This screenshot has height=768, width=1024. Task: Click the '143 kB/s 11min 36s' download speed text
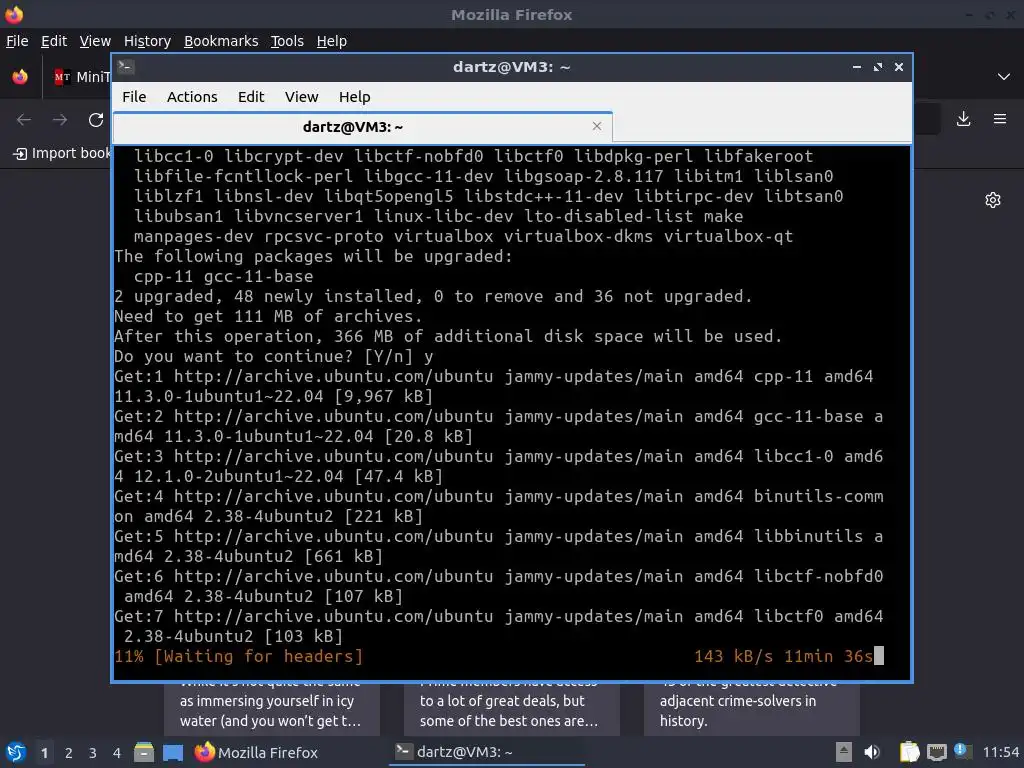[783, 656]
